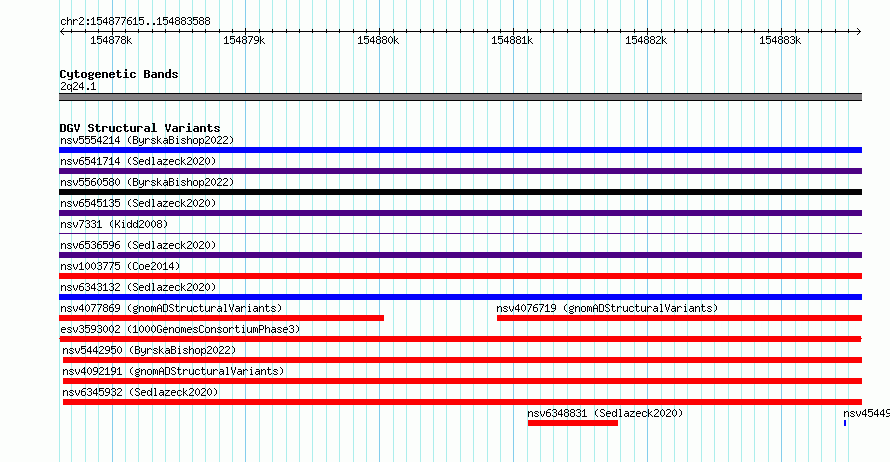Click the nsv6345932 (Sedlazeck2020) label
Image resolution: width=890 pixels, height=462 pixels.
(140, 392)
